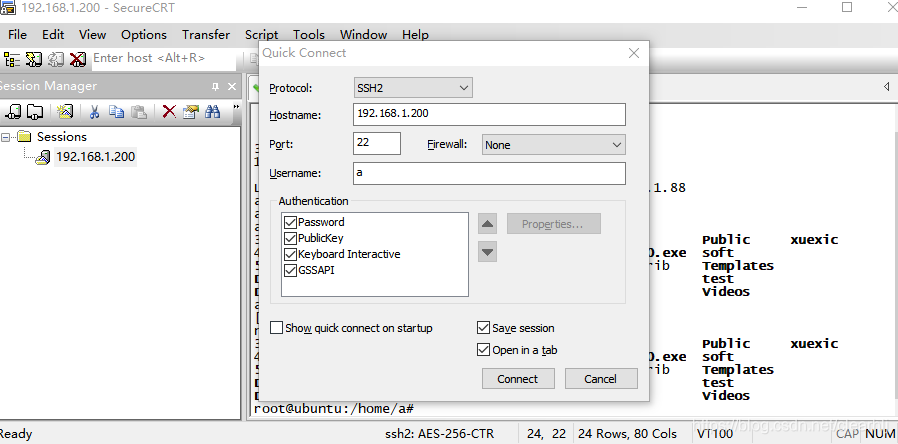Uncheck the Save session checkbox
The image size is (898, 444).
point(483,328)
